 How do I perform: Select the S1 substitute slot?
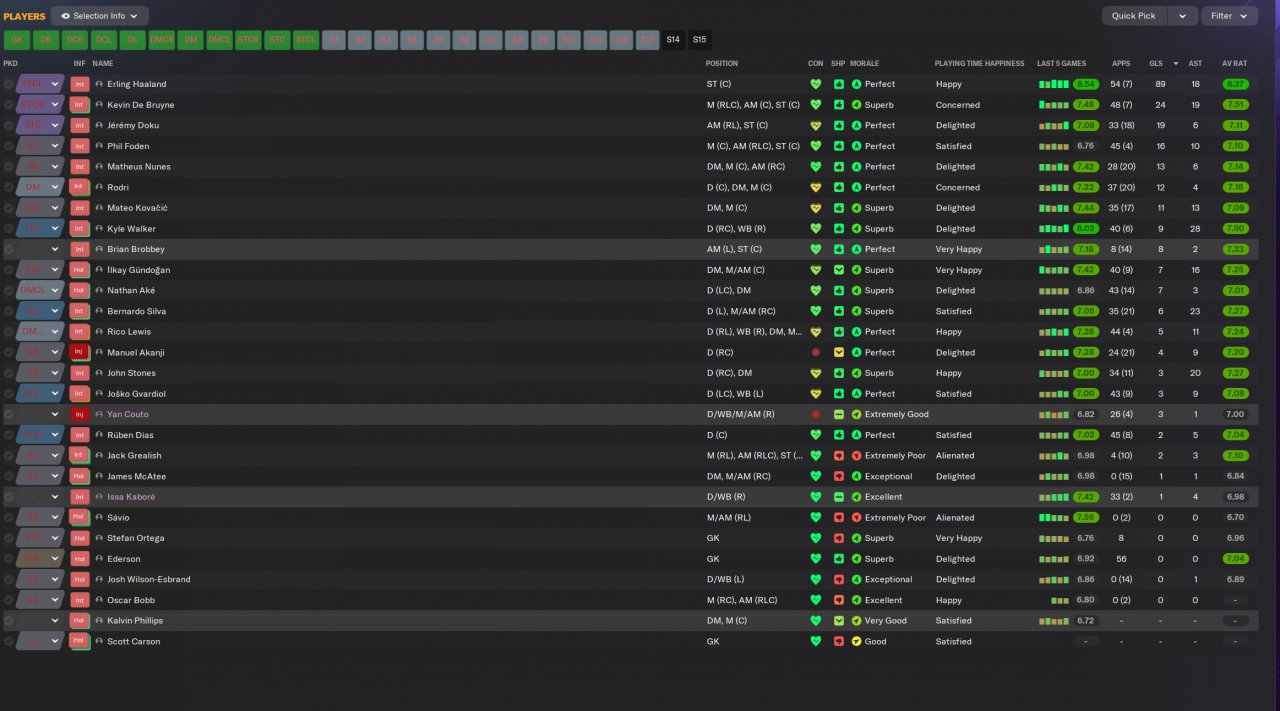coord(335,40)
